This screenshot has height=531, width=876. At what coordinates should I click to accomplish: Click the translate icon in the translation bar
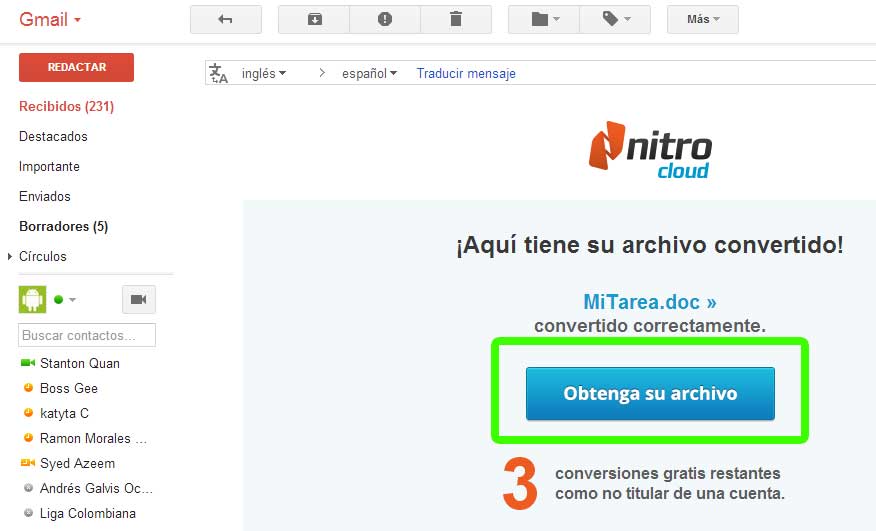click(218, 73)
